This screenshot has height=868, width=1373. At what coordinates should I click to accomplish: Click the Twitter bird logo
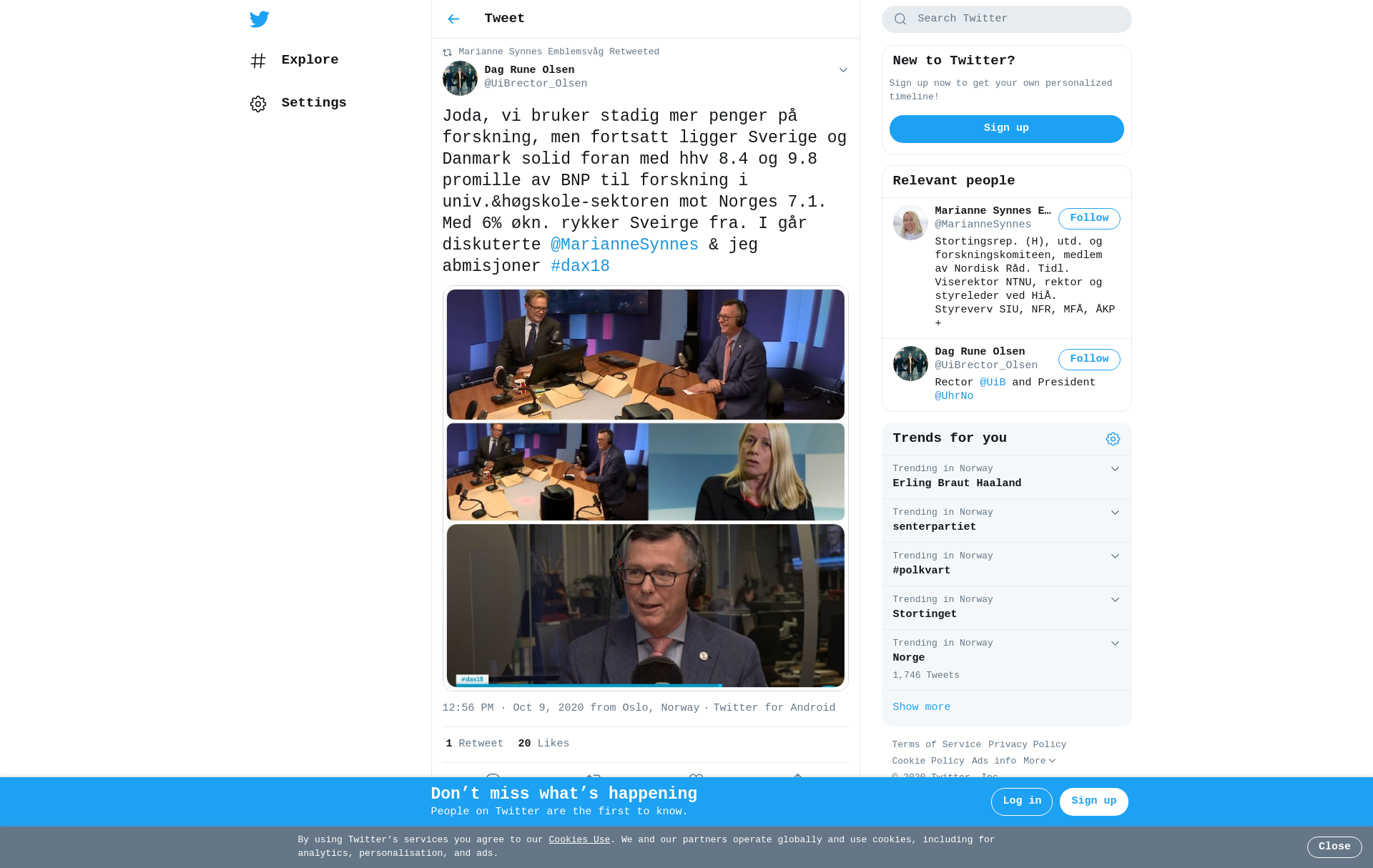[259, 19]
